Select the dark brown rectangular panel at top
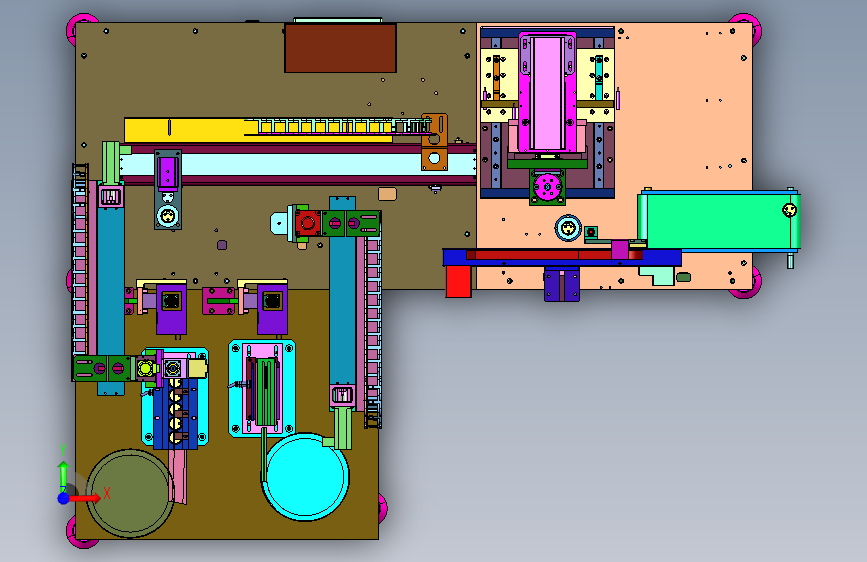 click(340, 48)
